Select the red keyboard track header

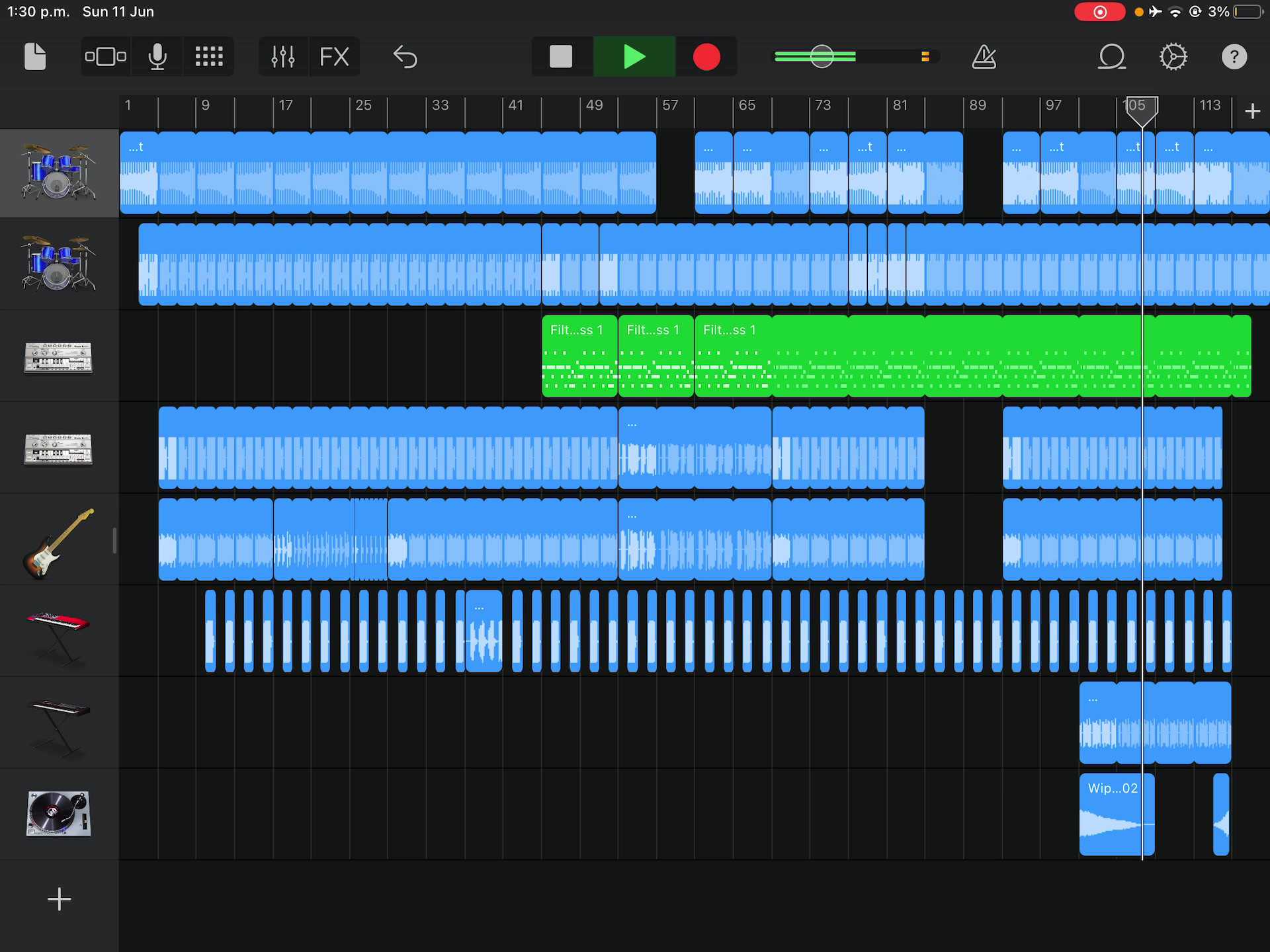(x=60, y=631)
